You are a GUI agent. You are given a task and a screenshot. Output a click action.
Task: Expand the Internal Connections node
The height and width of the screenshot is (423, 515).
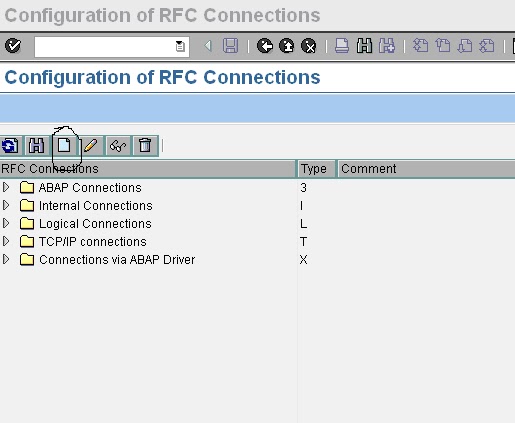6,205
